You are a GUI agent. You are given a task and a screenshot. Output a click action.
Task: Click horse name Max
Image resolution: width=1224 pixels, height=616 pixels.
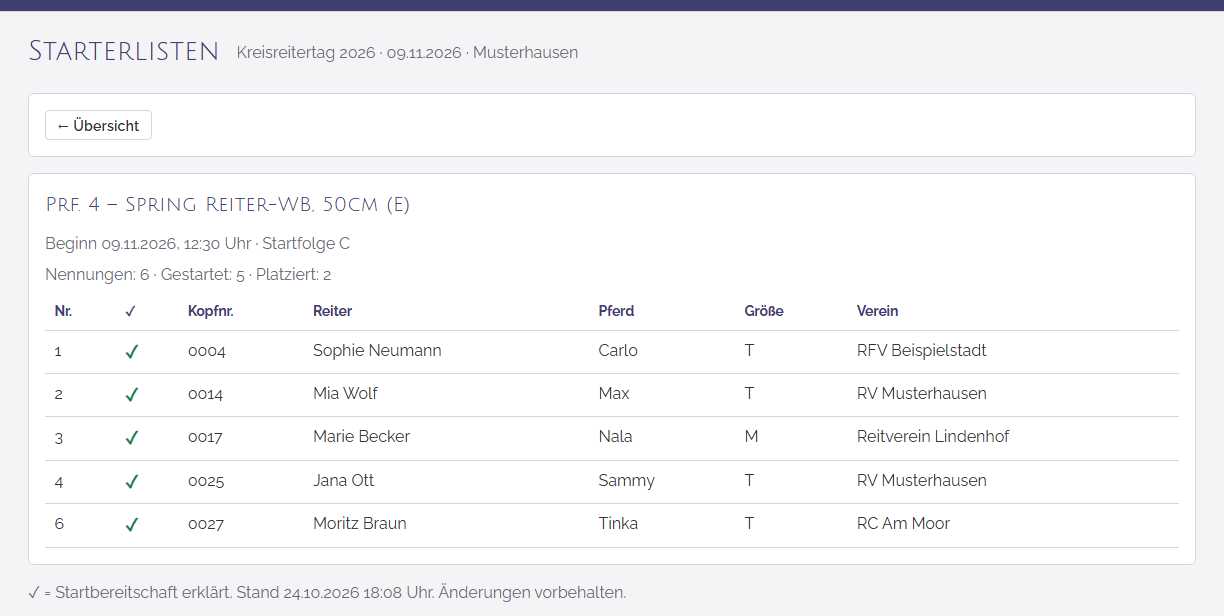tap(614, 394)
